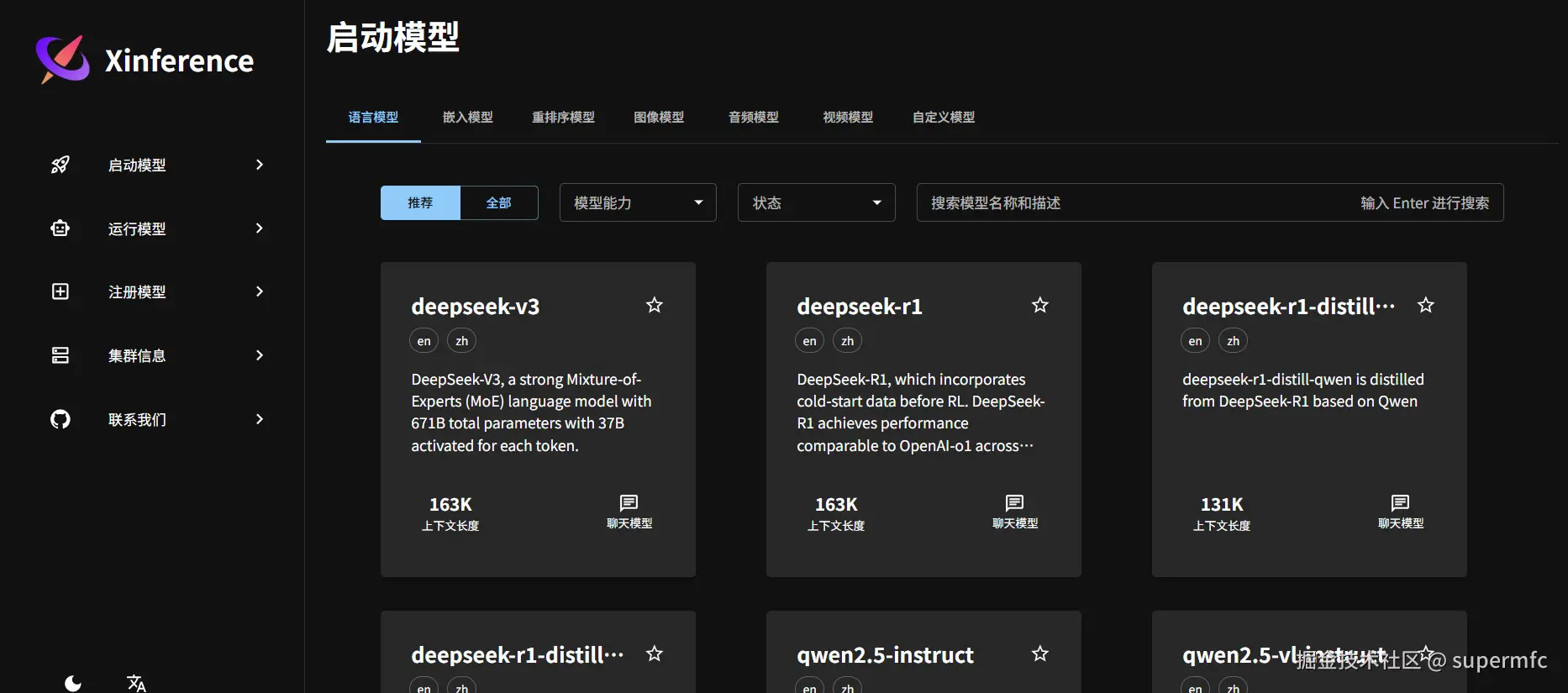
Task: Click the robot icon for 运行模型
Action: pos(60,228)
